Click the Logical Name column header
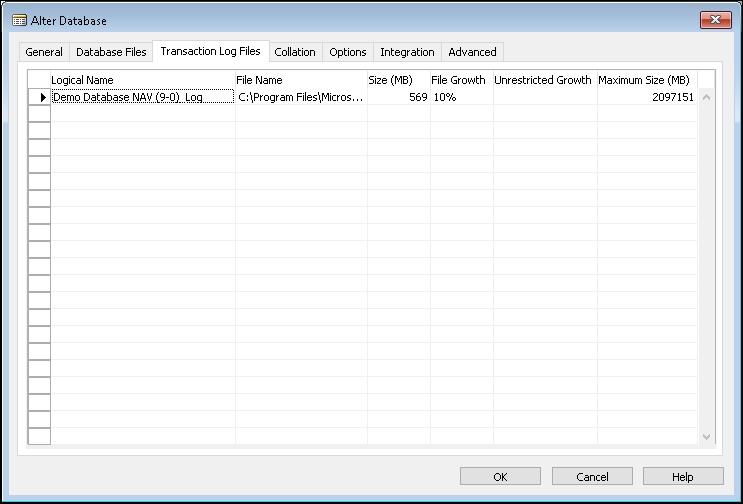Image resolution: width=743 pixels, height=504 pixels. 143,80
